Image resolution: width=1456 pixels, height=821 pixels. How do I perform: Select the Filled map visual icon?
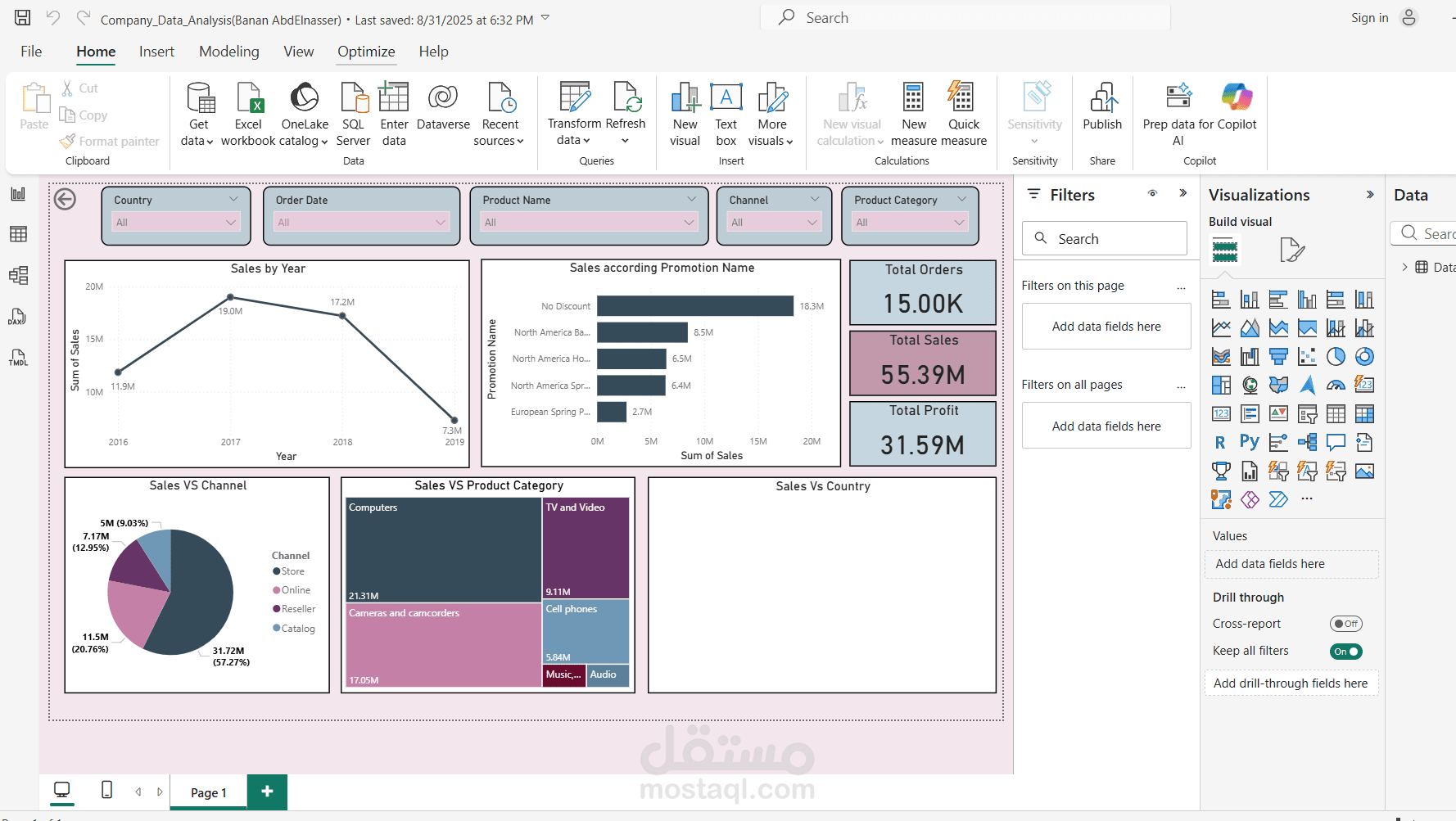pos(1278,385)
